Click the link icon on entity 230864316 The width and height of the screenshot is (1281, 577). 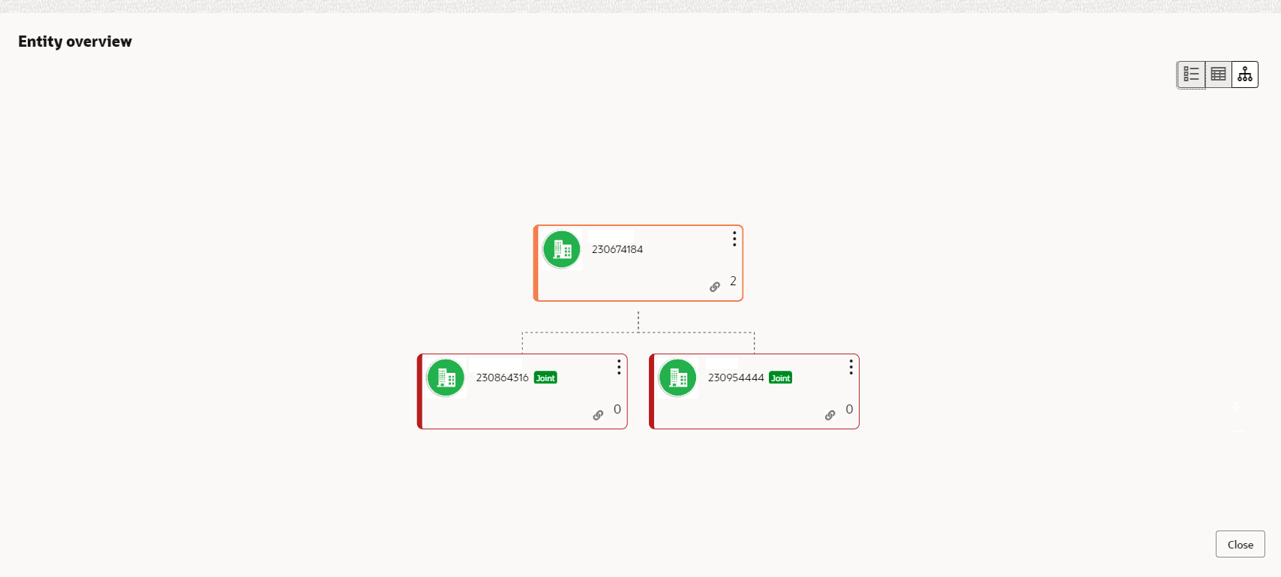click(x=598, y=414)
